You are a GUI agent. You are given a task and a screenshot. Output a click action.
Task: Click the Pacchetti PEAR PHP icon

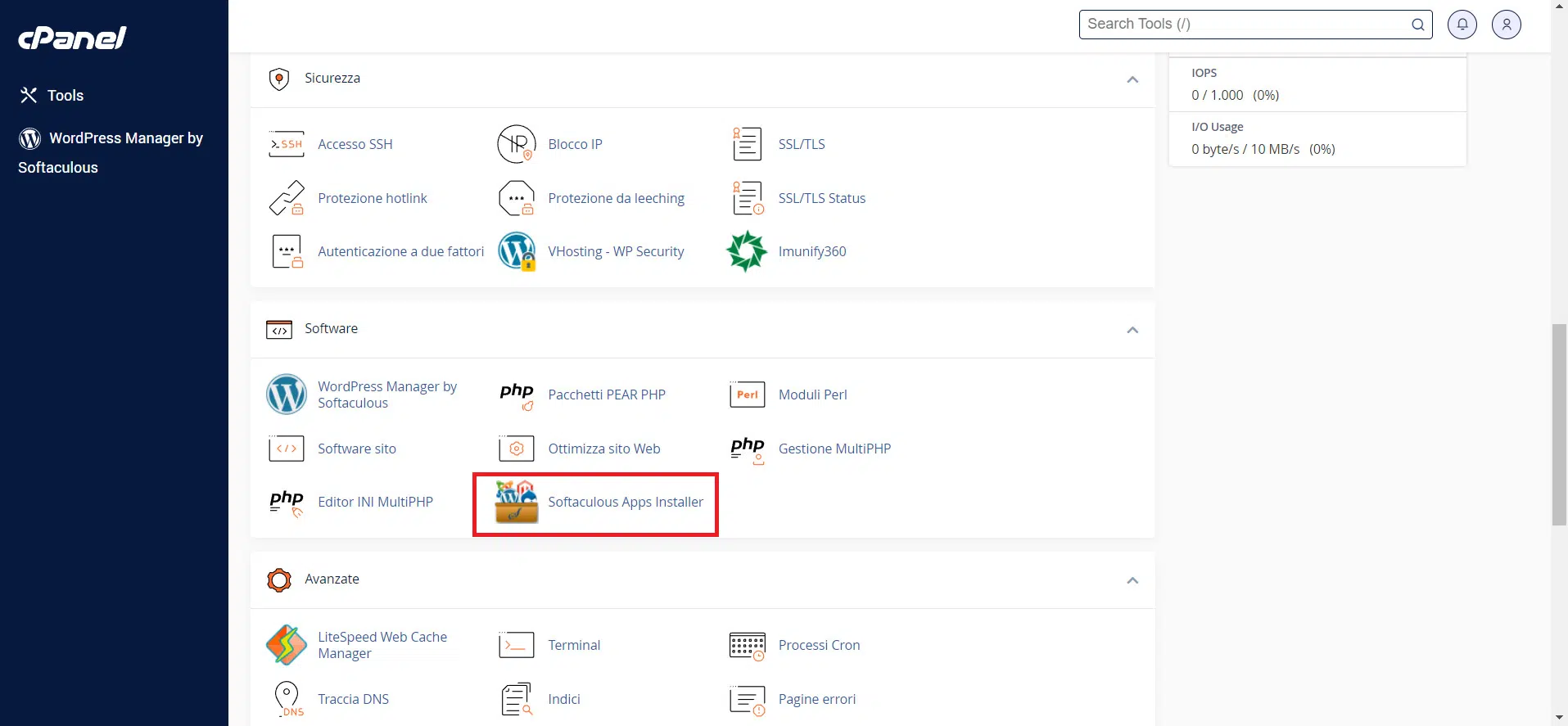point(517,395)
